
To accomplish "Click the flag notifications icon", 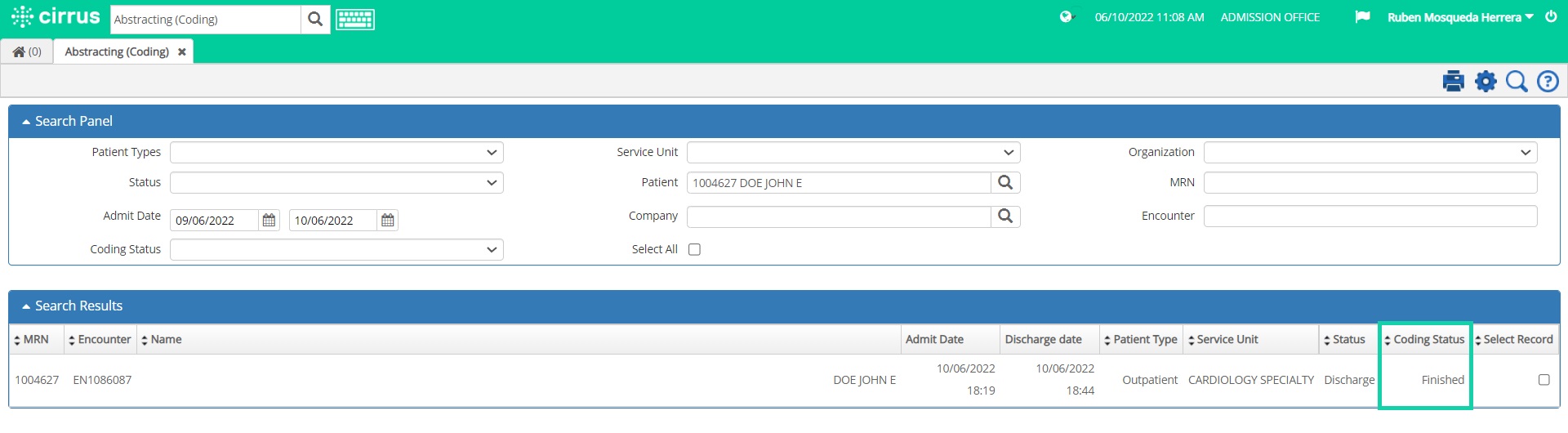I will [1362, 17].
